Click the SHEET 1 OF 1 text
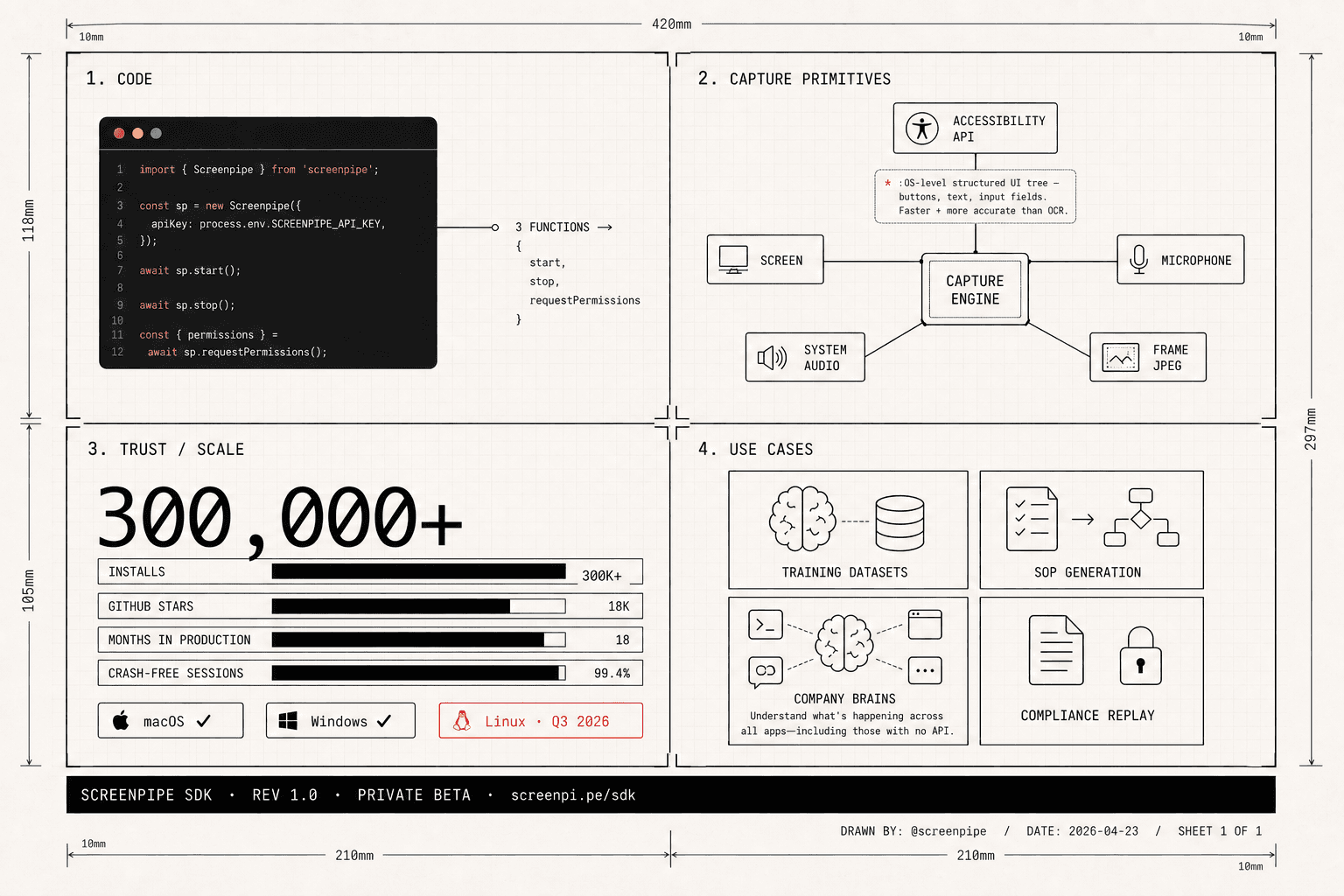Image resolution: width=1344 pixels, height=896 pixels. 1220,831
